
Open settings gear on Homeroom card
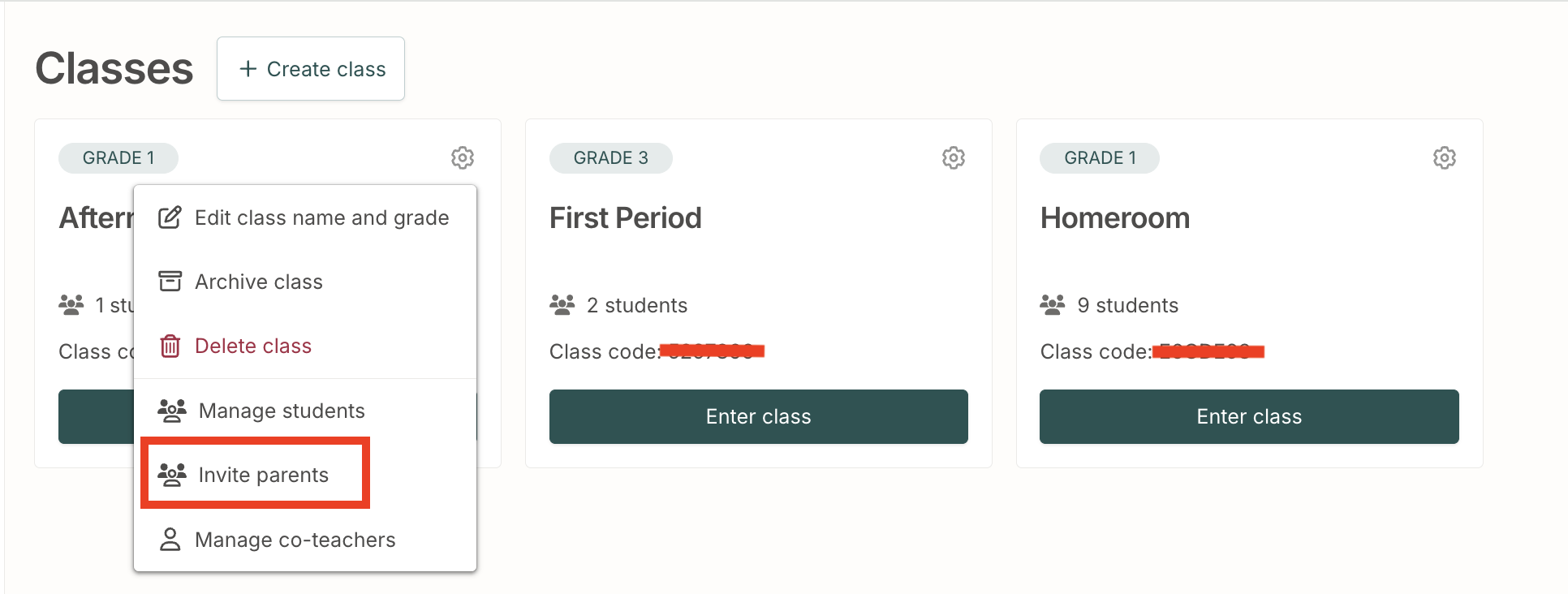(x=1445, y=157)
